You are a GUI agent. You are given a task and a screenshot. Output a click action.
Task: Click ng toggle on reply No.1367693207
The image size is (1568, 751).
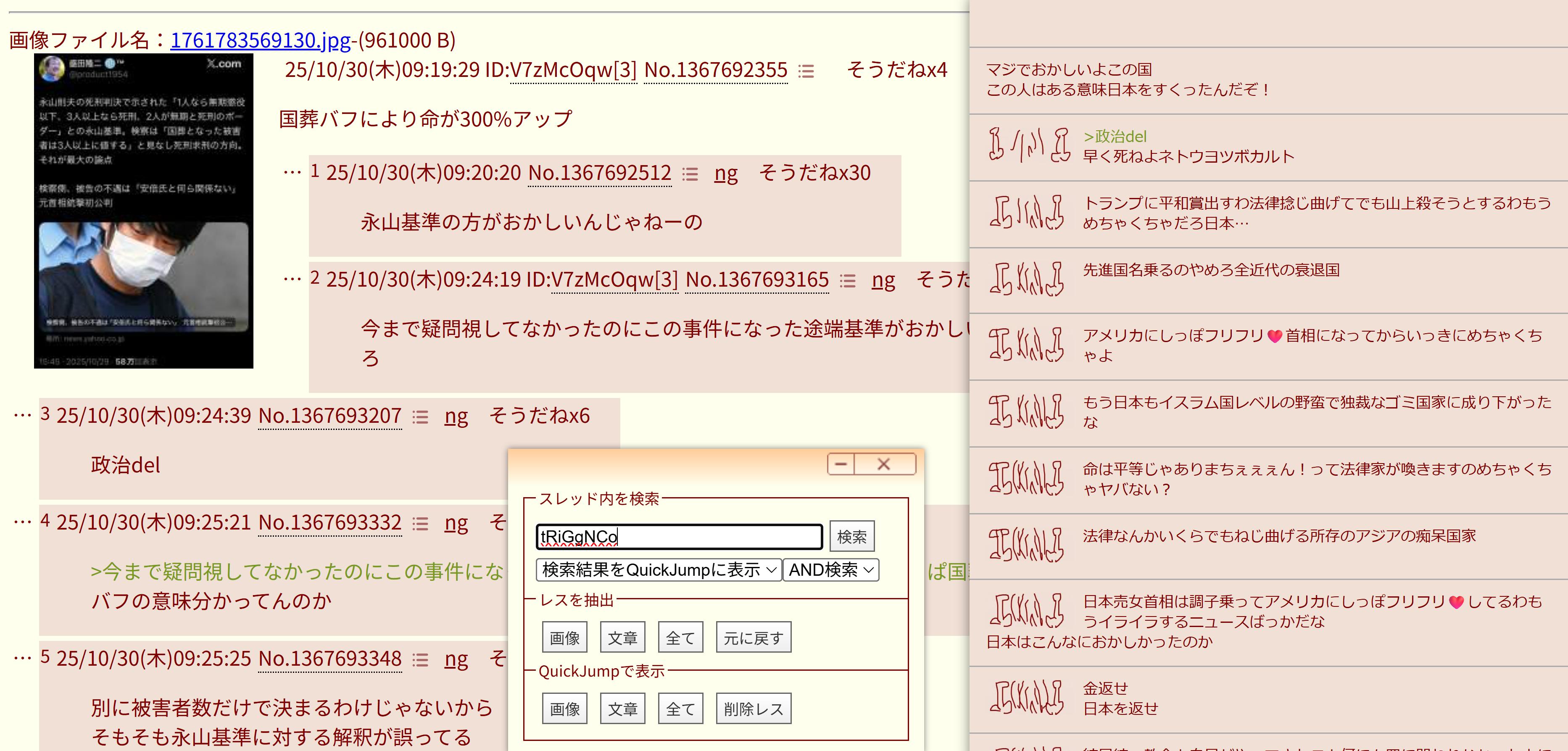click(456, 416)
